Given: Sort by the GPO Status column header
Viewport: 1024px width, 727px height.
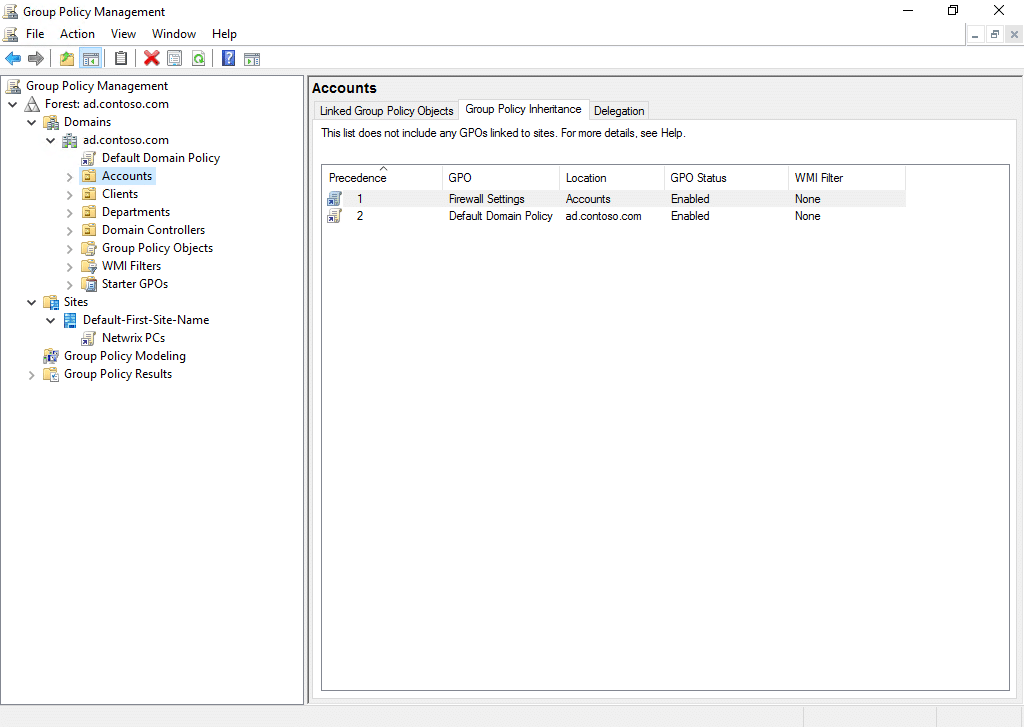Looking at the screenshot, I should (x=726, y=178).
